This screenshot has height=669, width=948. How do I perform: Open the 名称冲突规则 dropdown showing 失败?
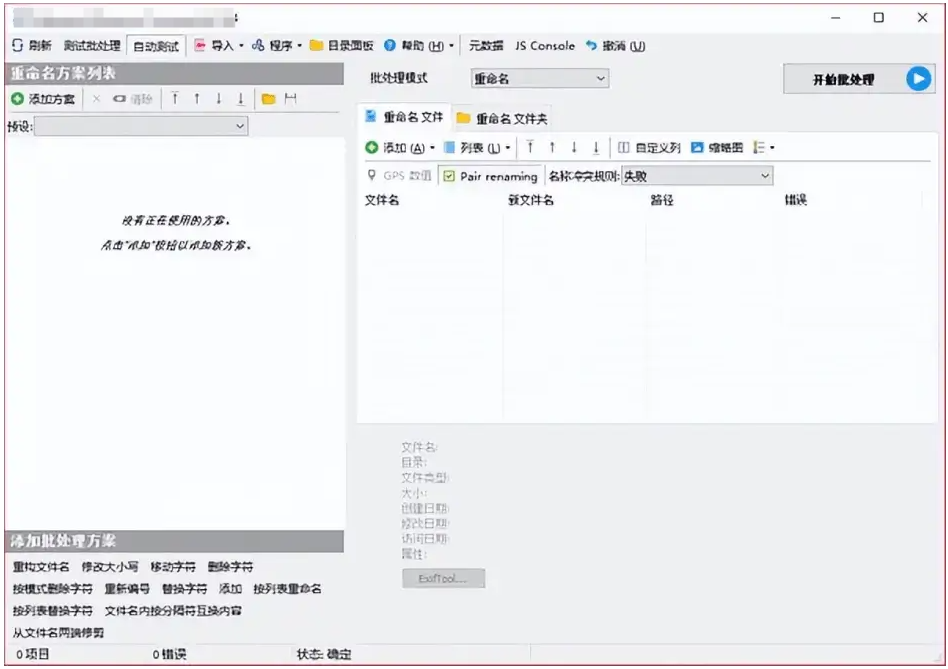coord(697,176)
